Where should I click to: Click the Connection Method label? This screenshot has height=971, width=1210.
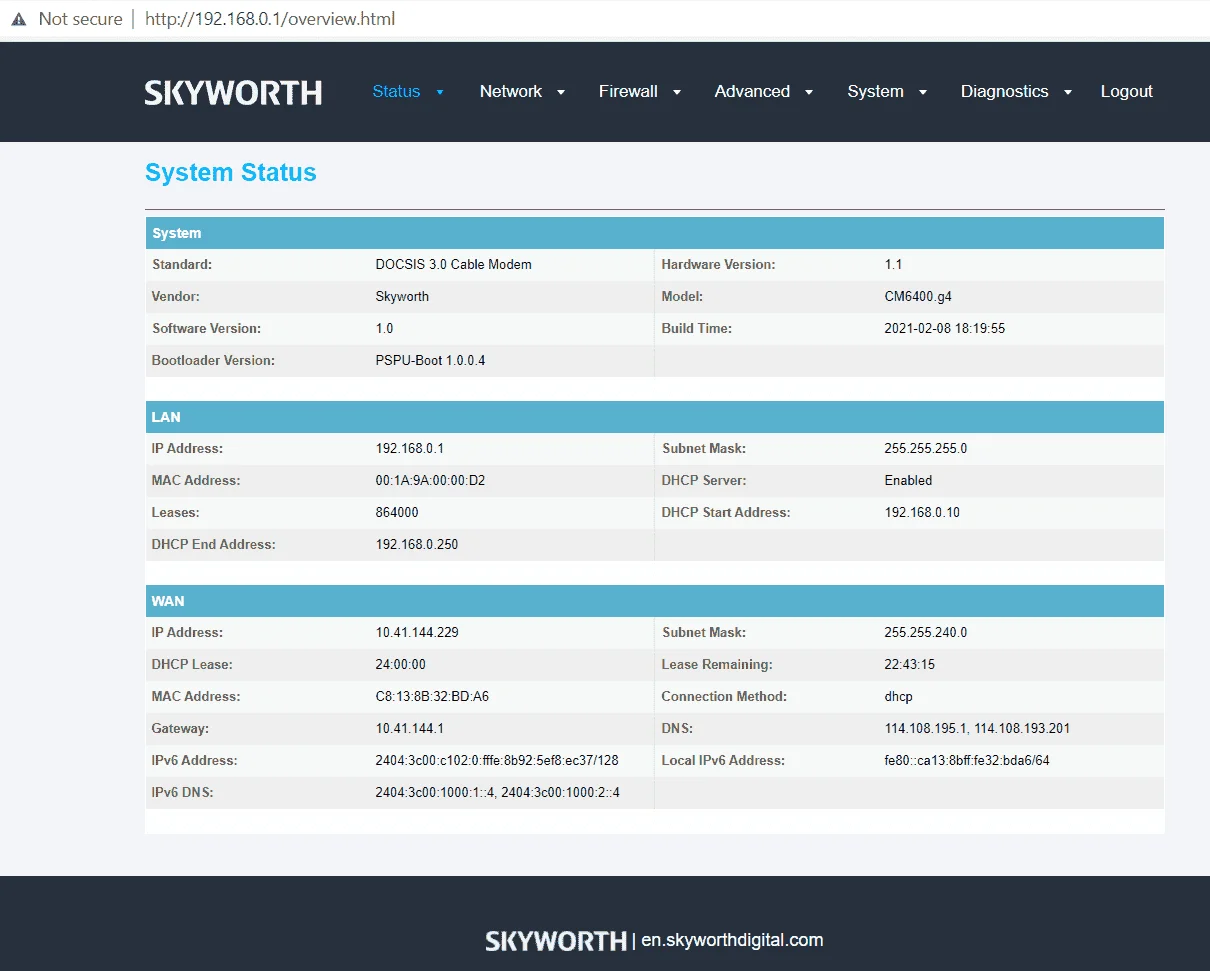pyautogui.click(x=724, y=697)
